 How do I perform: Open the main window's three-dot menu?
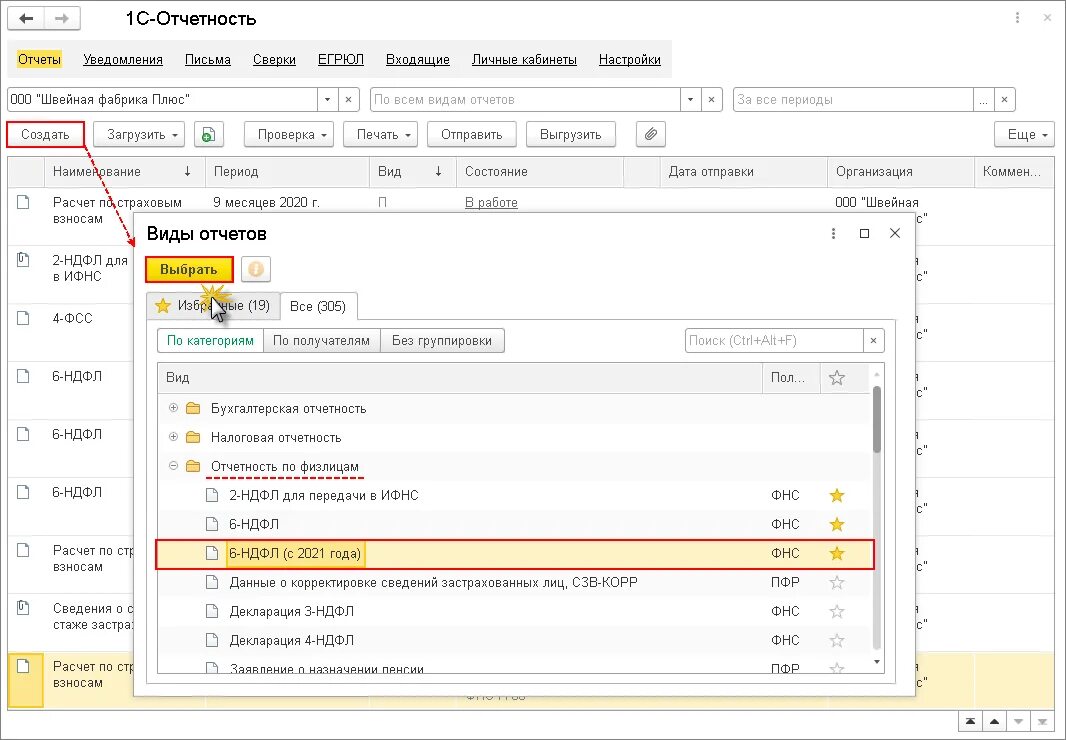[x=1017, y=18]
